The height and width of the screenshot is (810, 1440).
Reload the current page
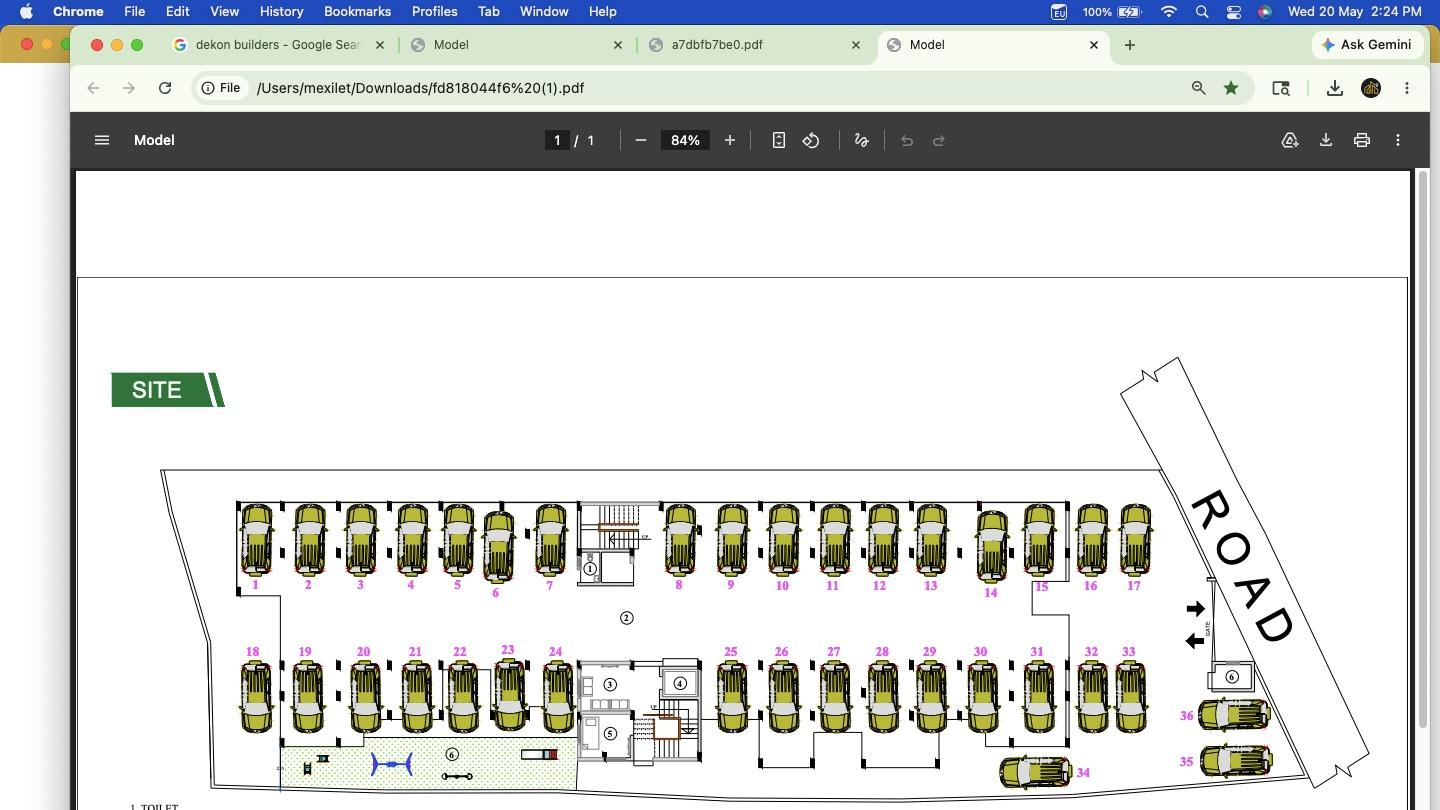pos(165,88)
